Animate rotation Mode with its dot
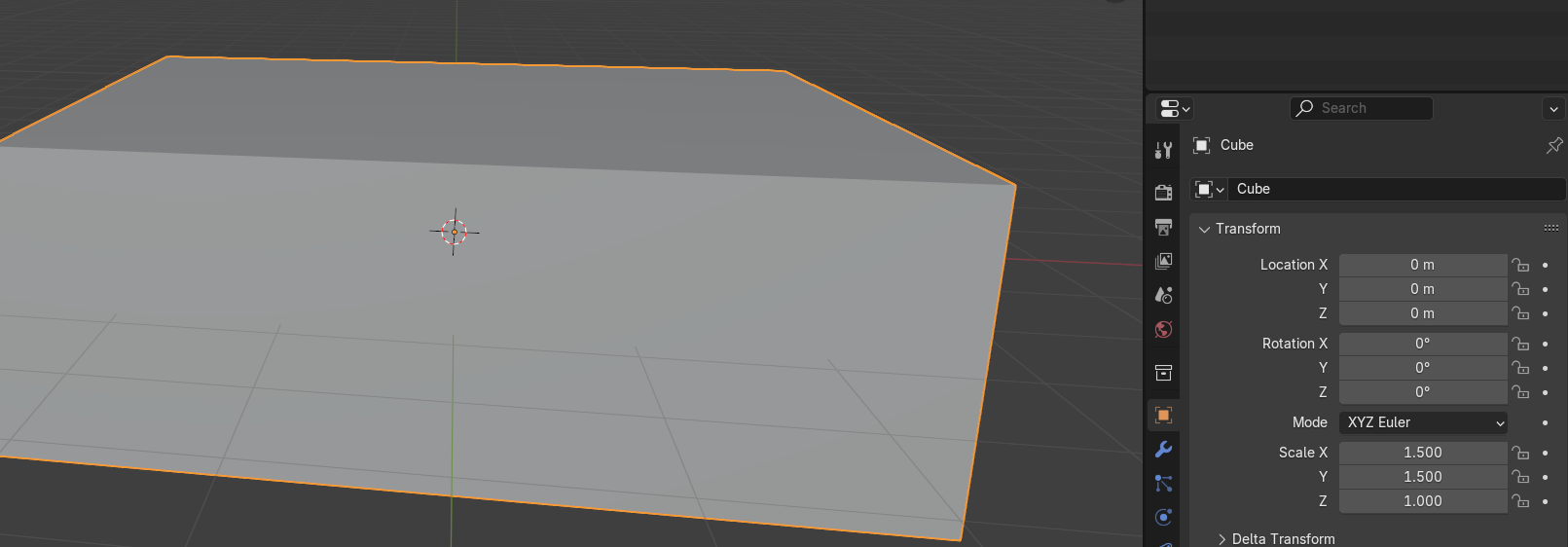 (1545, 422)
